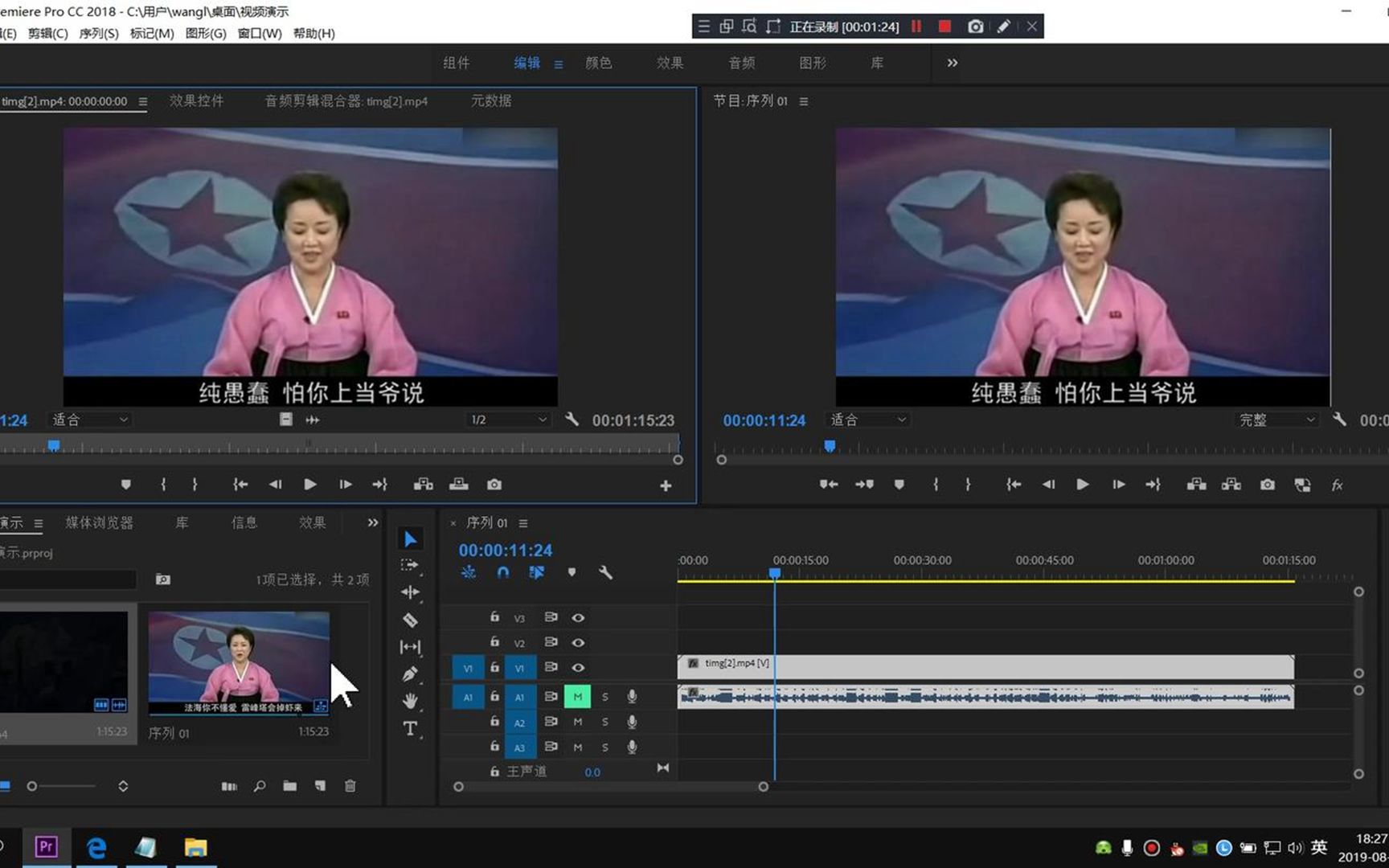The height and width of the screenshot is (868, 1389).
Task: Select the Hand tool
Action: coord(410,701)
